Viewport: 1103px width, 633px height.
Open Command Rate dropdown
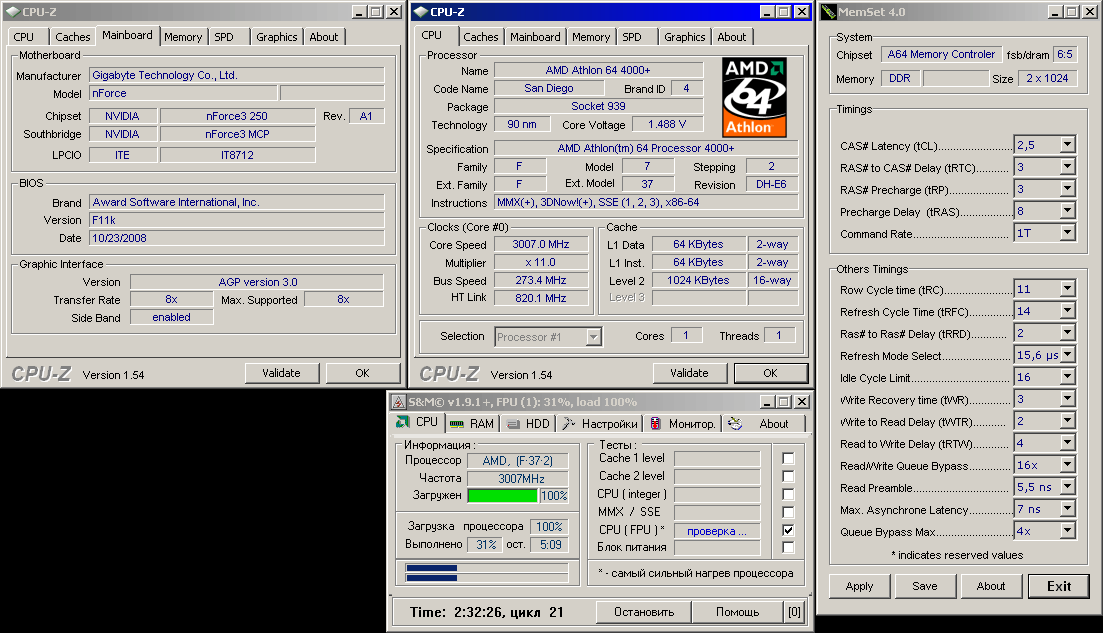[x=1067, y=233]
